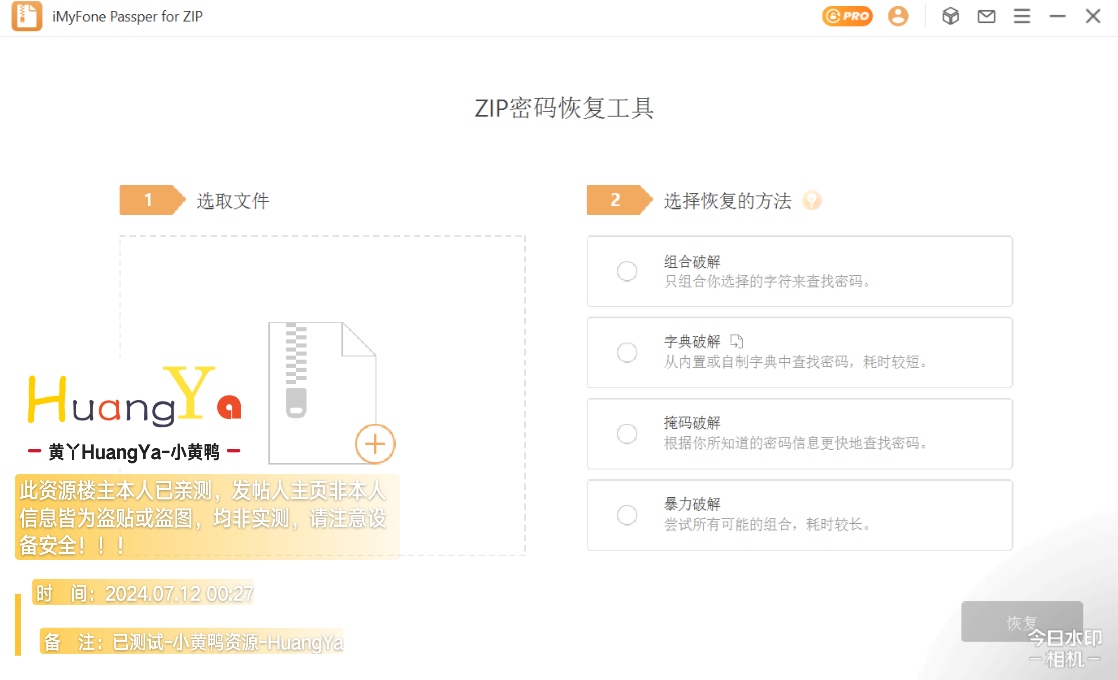Open the mail feedback envelope icon
The width and height of the screenshot is (1118, 680).
(x=987, y=16)
